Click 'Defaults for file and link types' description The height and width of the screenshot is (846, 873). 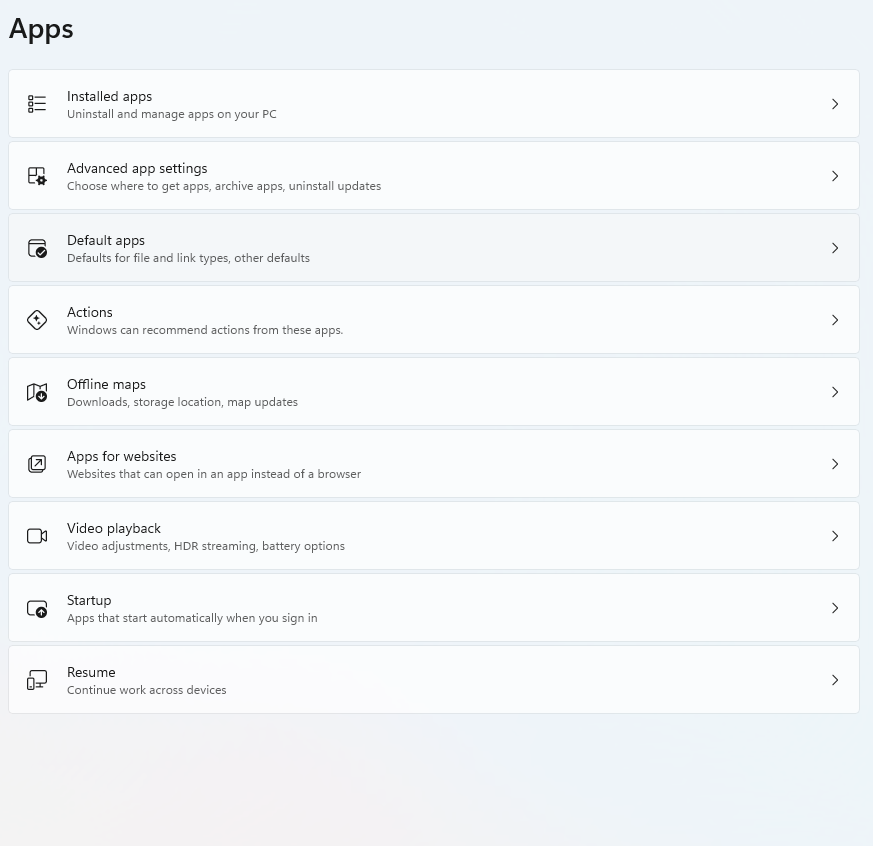(x=148, y=258)
